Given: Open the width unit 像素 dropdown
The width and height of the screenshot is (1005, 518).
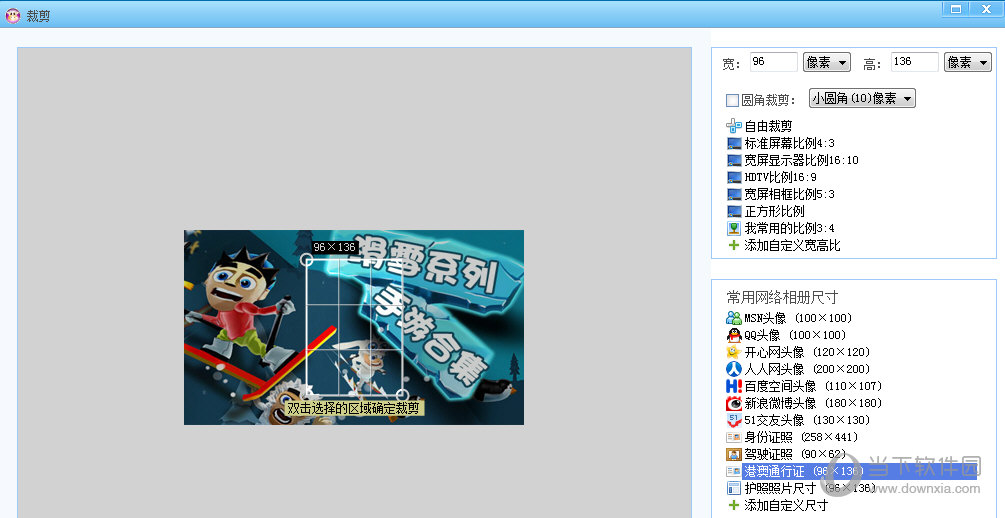Looking at the screenshot, I should 826,62.
